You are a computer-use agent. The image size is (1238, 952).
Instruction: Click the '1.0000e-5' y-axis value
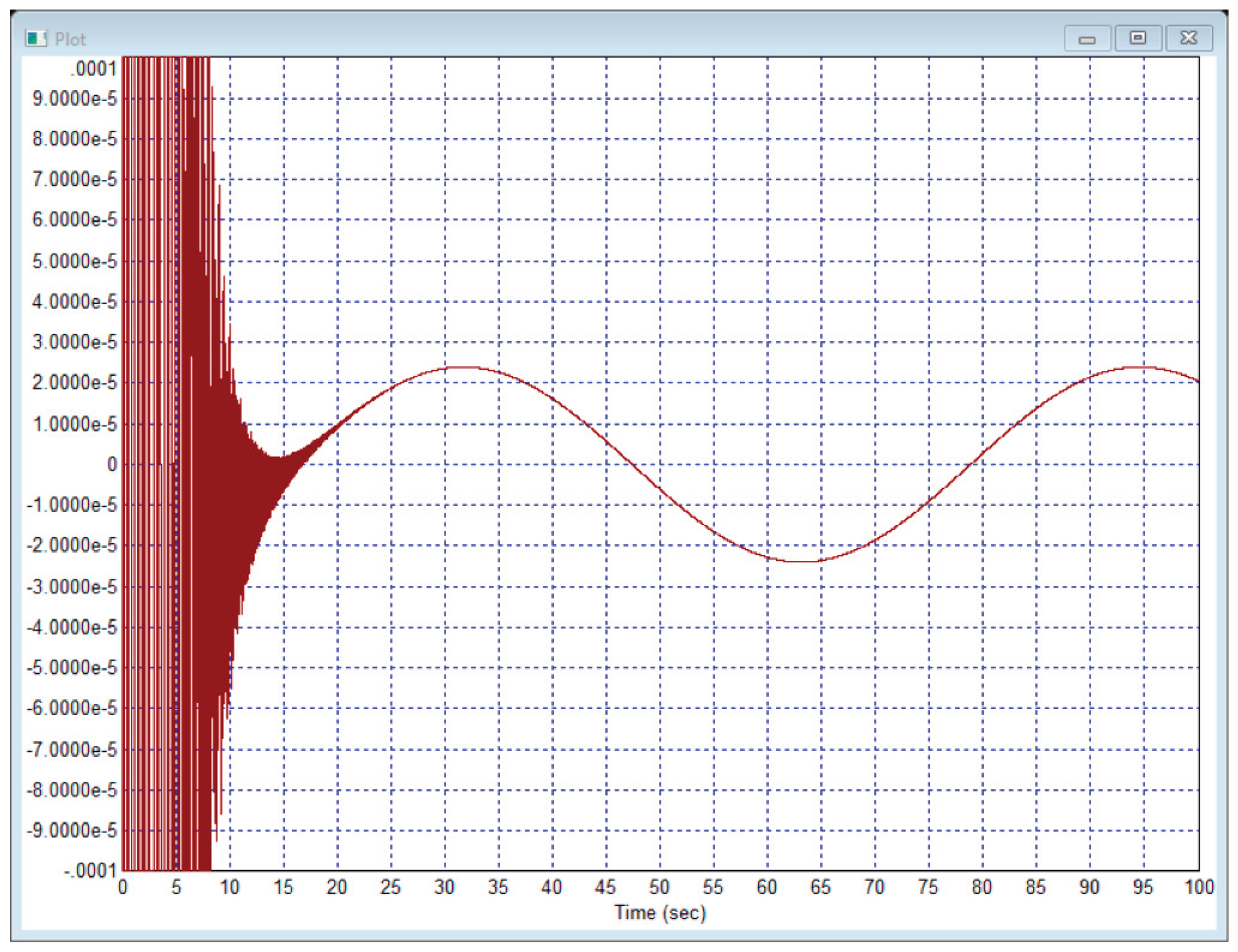75,424
